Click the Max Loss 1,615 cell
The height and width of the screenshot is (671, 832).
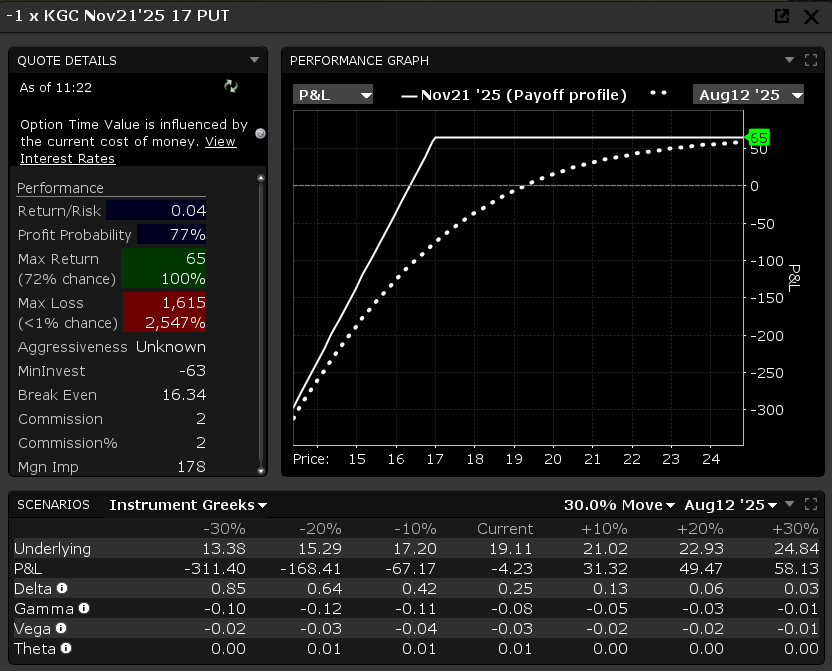pyautogui.click(x=164, y=302)
